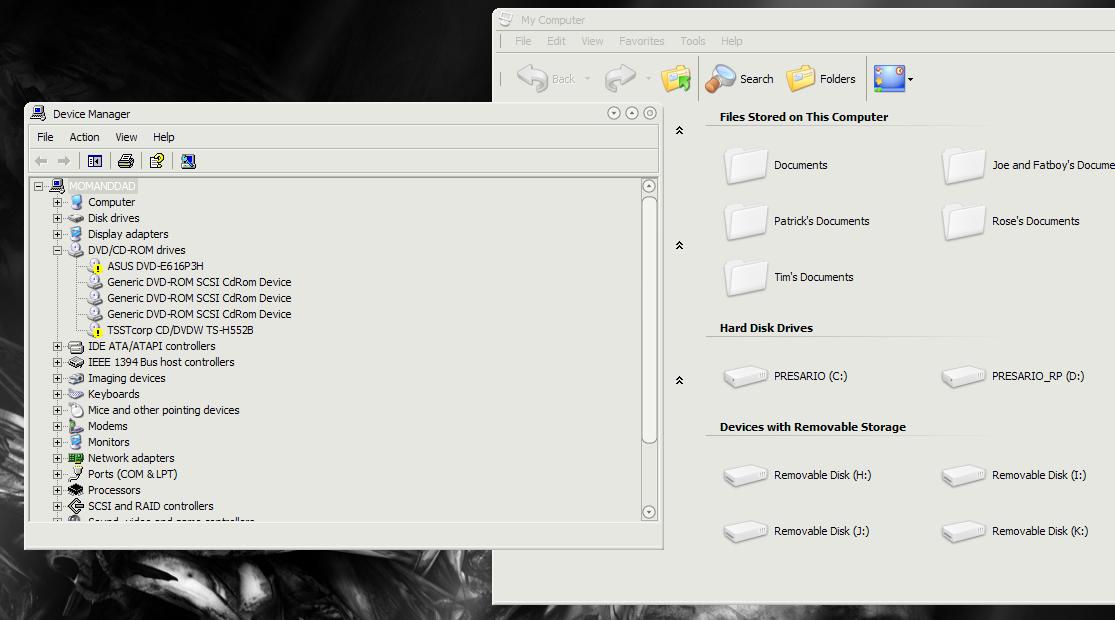1115x620 pixels.
Task: Expand the Network adapters node
Action: [x=58, y=458]
